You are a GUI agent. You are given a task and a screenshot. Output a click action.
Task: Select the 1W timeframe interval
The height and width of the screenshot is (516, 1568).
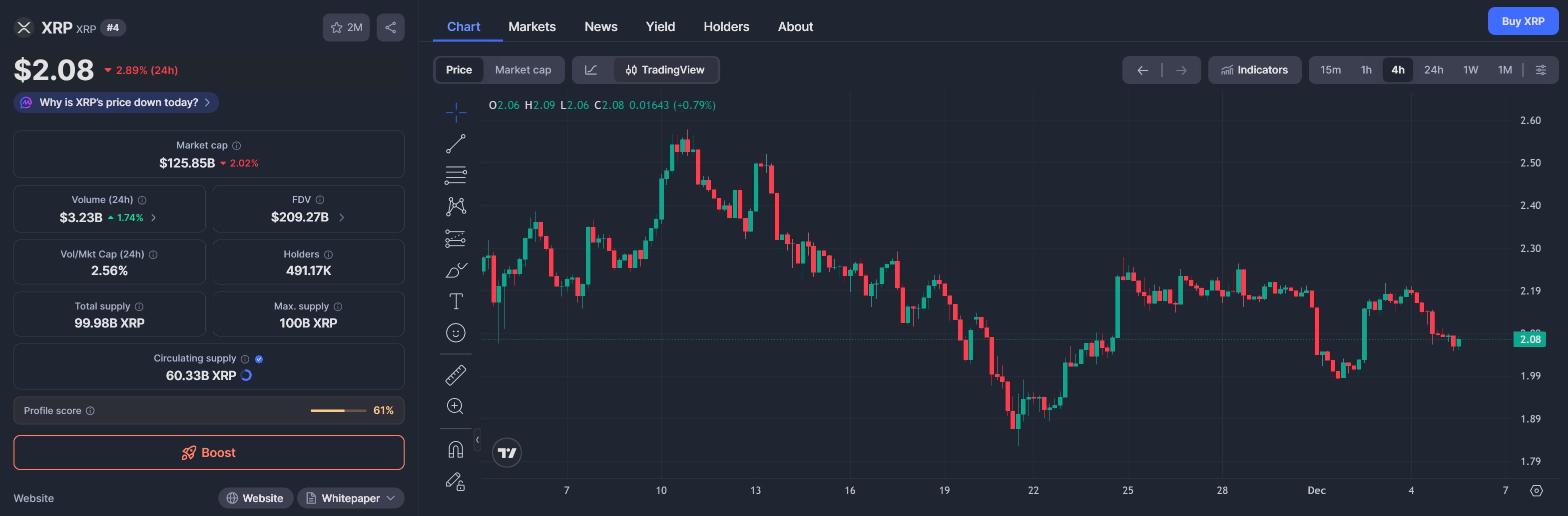click(1470, 70)
